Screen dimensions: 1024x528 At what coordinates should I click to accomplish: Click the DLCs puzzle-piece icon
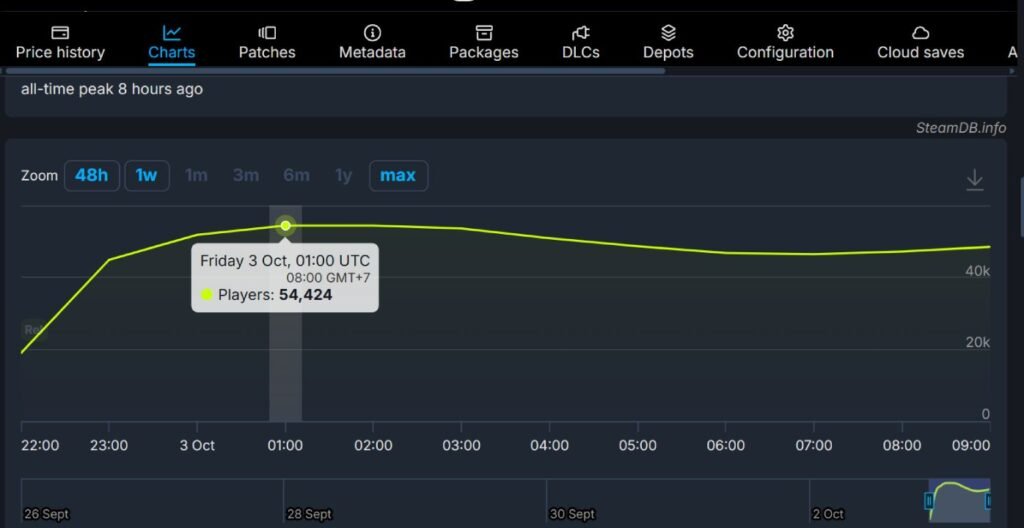(580, 33)
